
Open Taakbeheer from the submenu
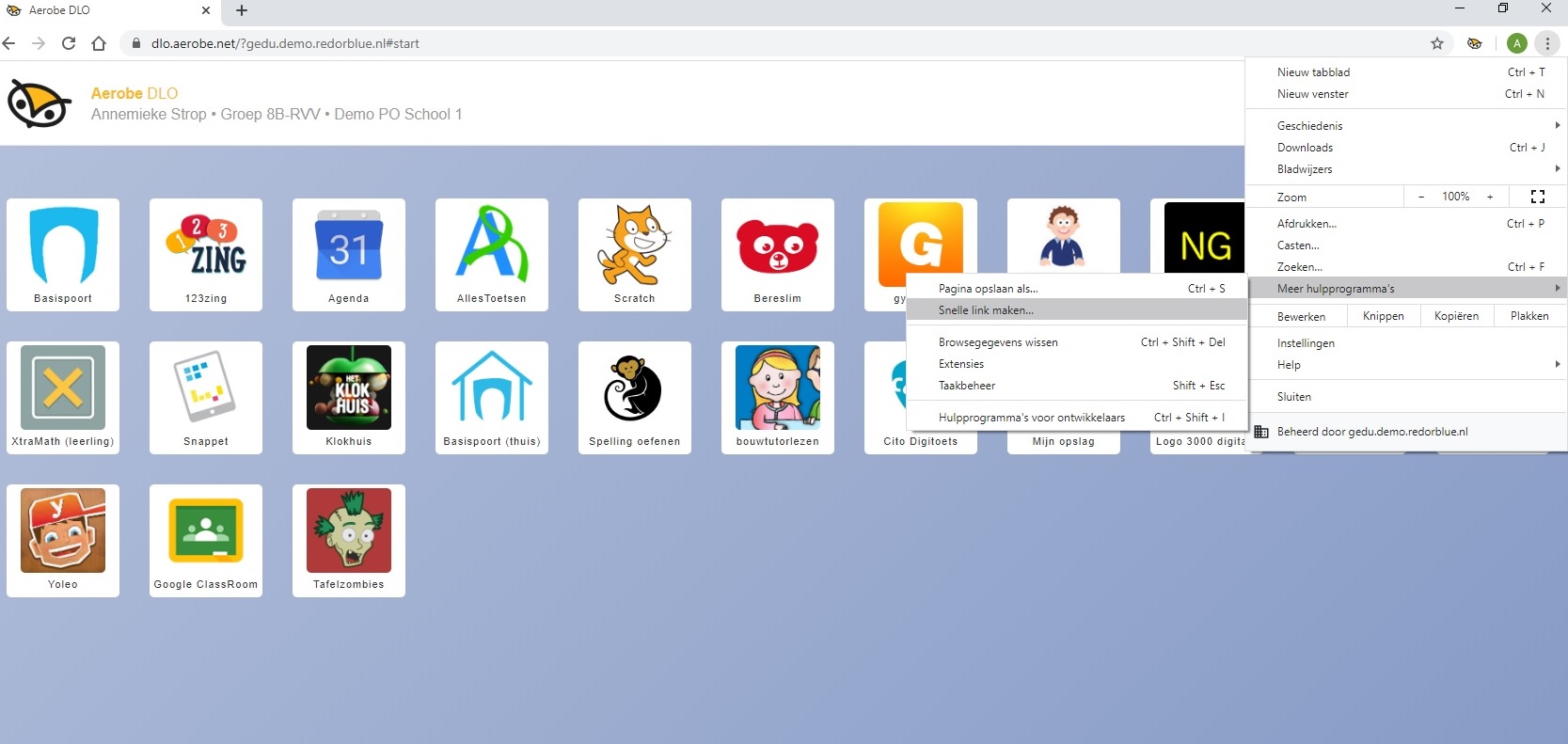point(1077,386)
